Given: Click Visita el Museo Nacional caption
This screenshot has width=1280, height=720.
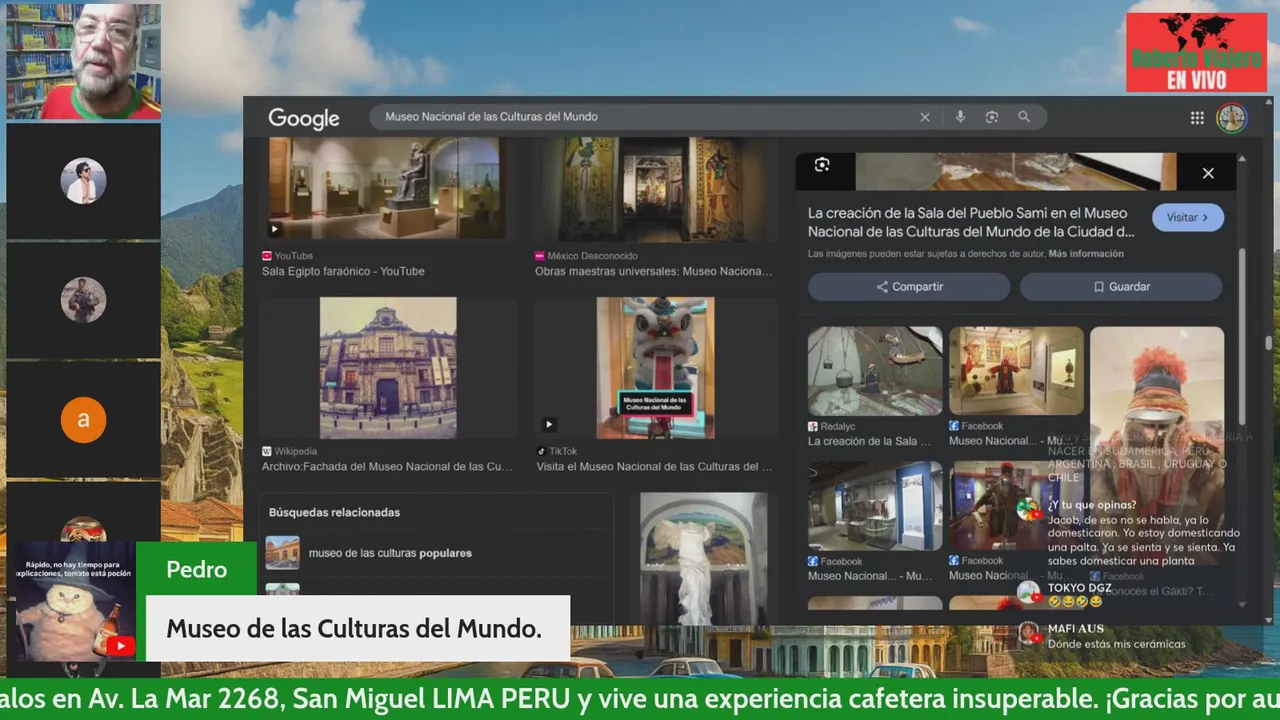Looking at the screenshot, I should pos(654,466).
